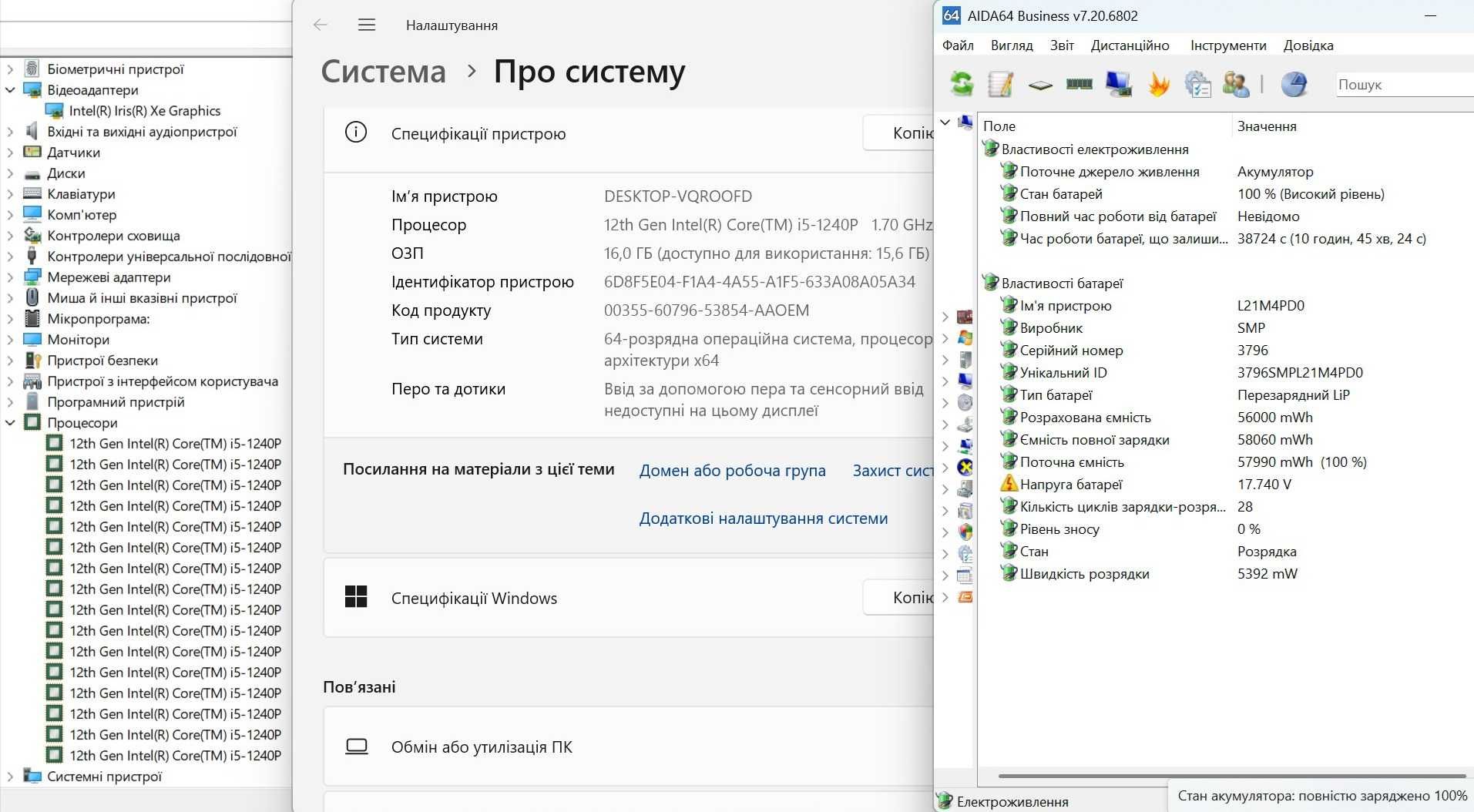
Task: Click the info icon beside Специфікації пристрою
Action: (355, 133)
